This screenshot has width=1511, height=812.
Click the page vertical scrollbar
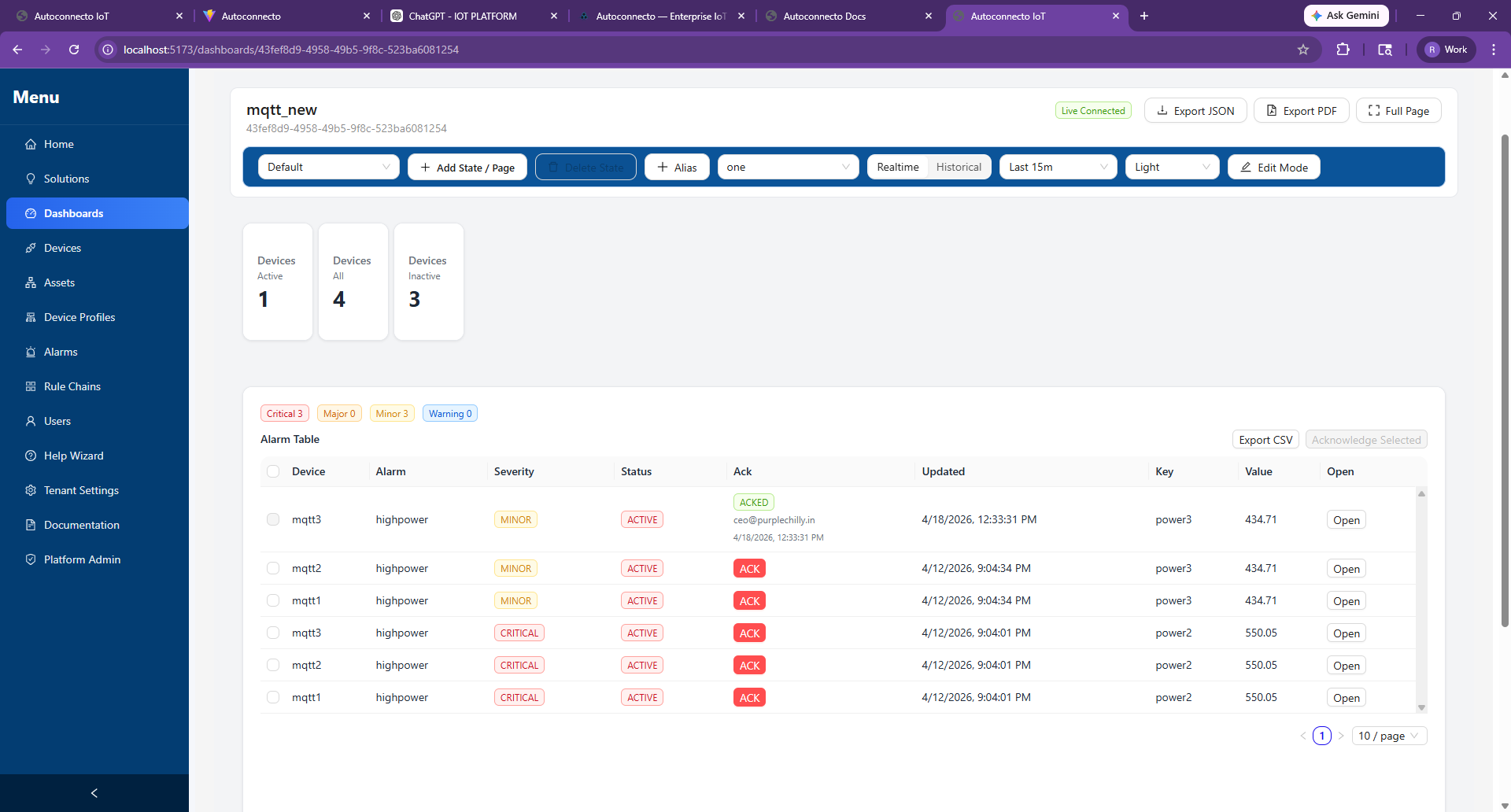point(1505,381)
